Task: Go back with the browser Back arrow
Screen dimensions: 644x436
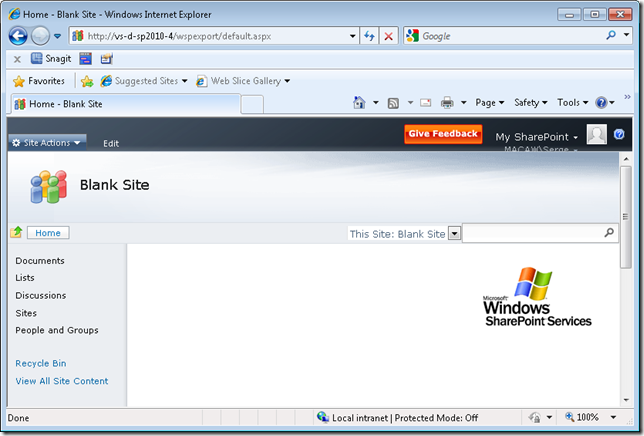Action: [18, 36]
